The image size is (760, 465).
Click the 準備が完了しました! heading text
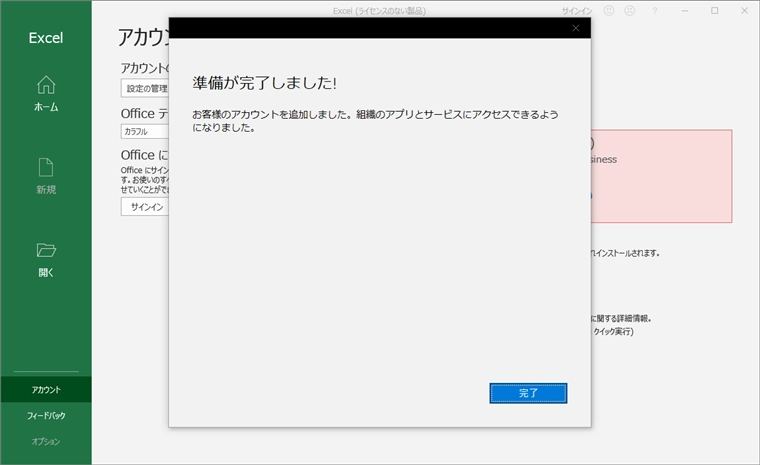pos(264,83)
